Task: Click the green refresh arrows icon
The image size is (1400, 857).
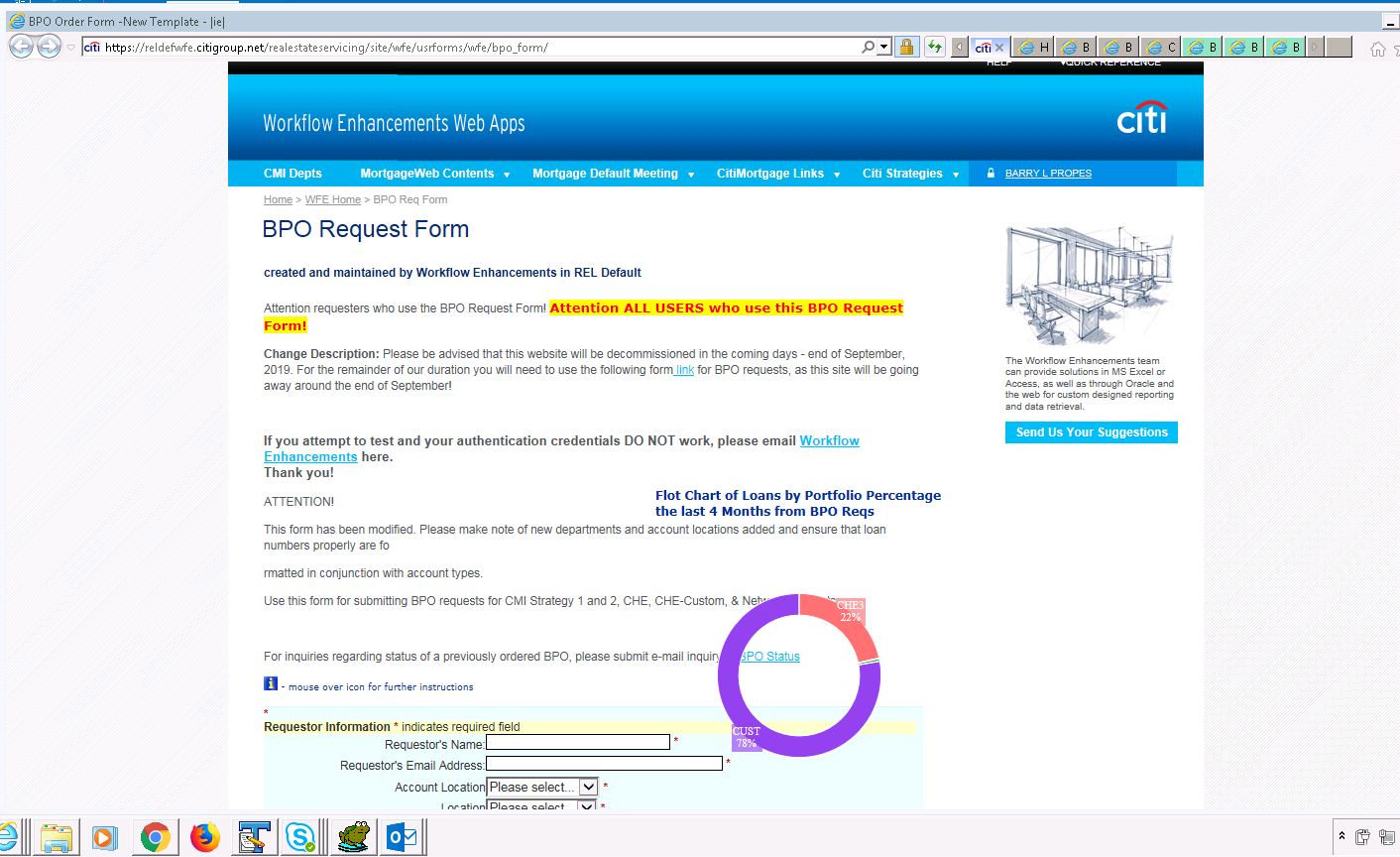Action: tap(934, 47)
